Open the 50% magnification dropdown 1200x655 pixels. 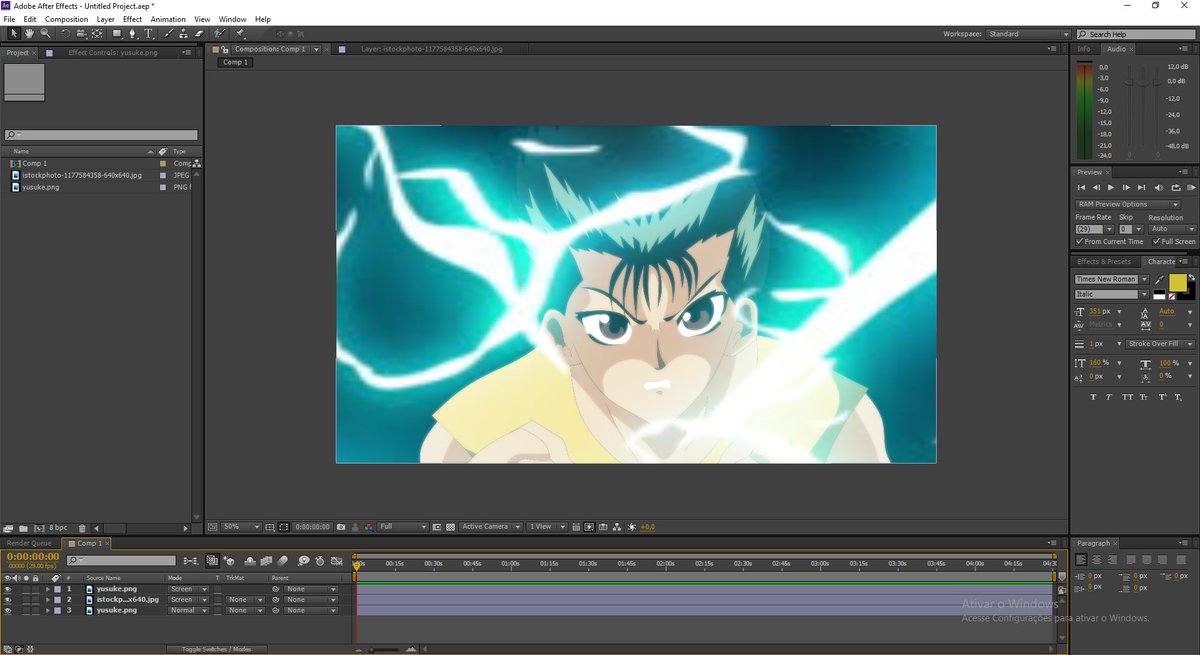pos(241,527)
